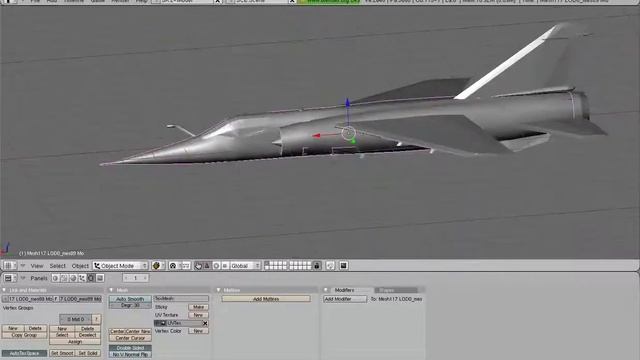
Task: Open the Global orientation dropdown
Action: click(x=245, y=266)
